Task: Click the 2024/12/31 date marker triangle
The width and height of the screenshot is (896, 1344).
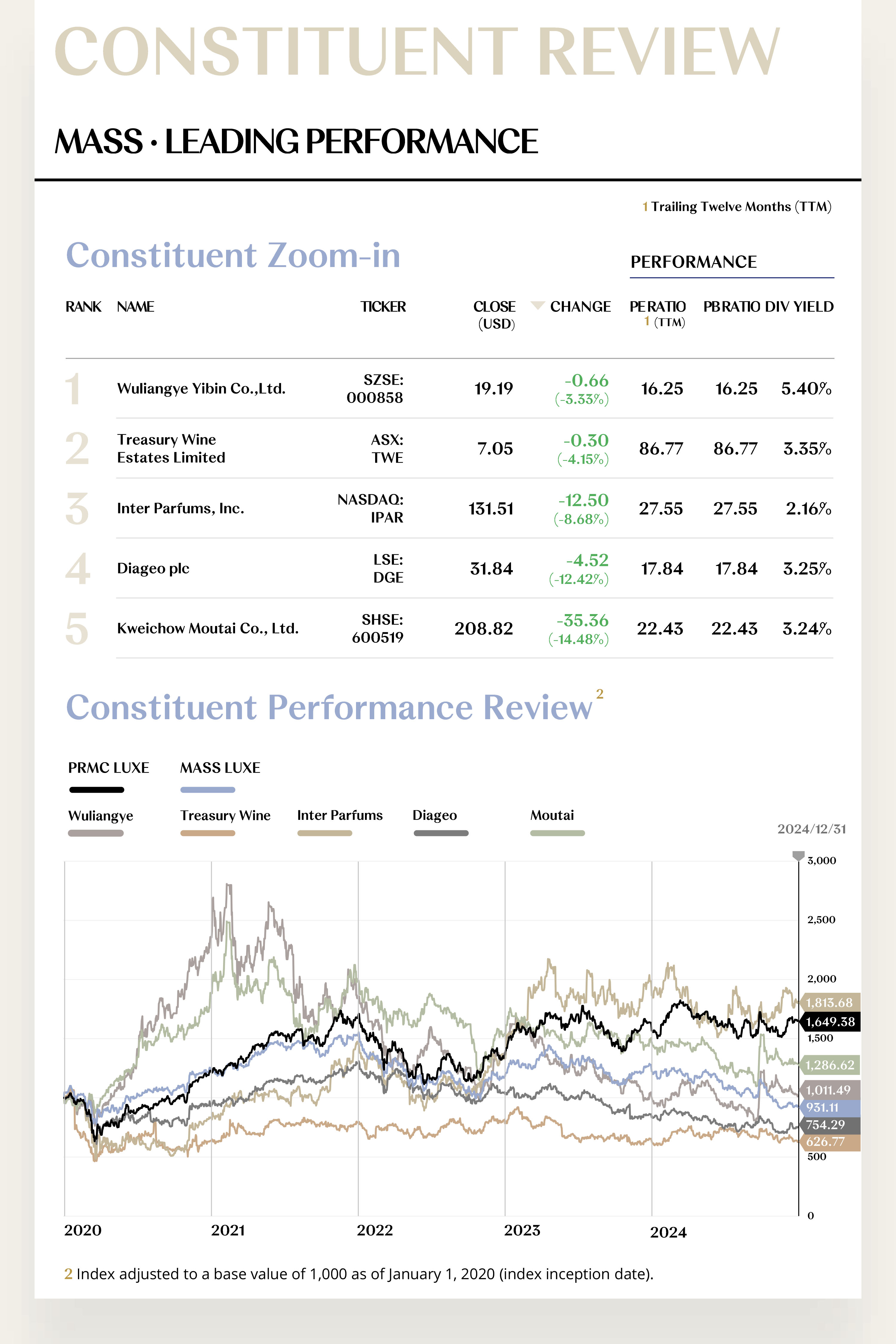Action: (798, 855)
